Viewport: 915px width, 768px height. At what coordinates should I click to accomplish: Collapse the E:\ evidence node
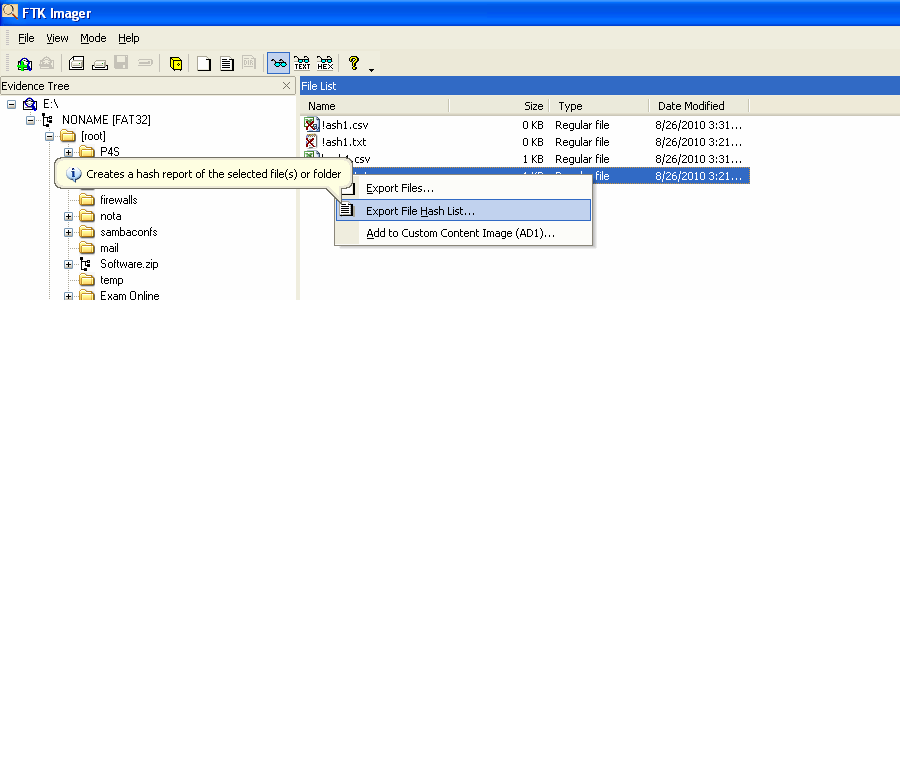12,104
